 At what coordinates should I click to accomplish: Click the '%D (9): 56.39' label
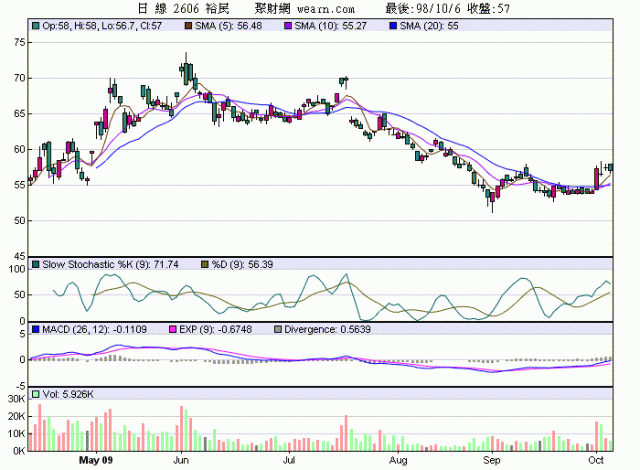[x=242, y=264]
